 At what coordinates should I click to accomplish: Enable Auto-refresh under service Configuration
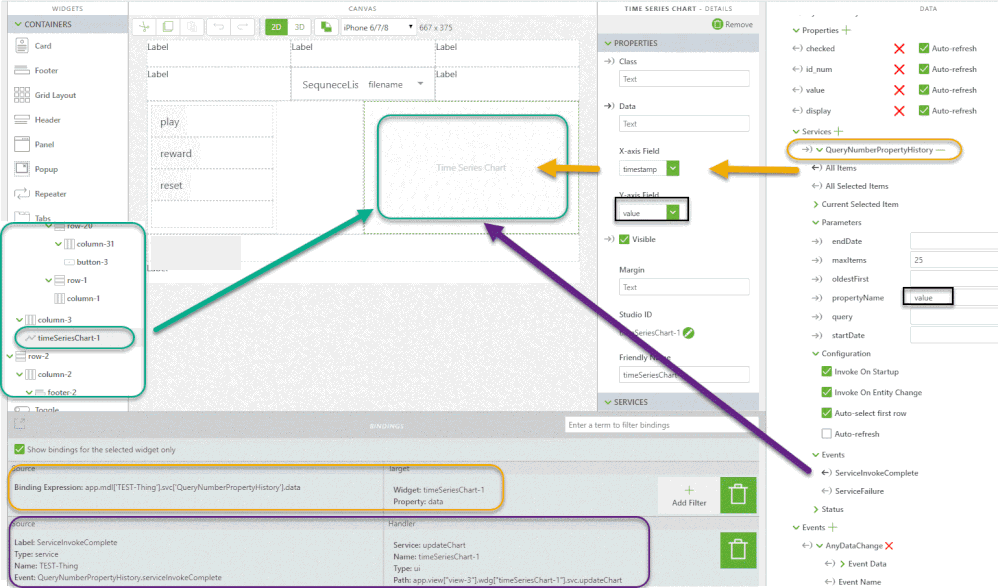pos(827,434)
